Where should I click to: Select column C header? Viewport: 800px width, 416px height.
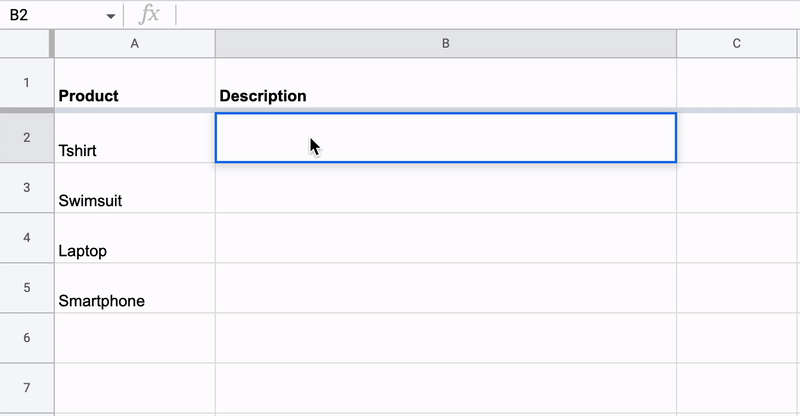click(x=737, y=44)
